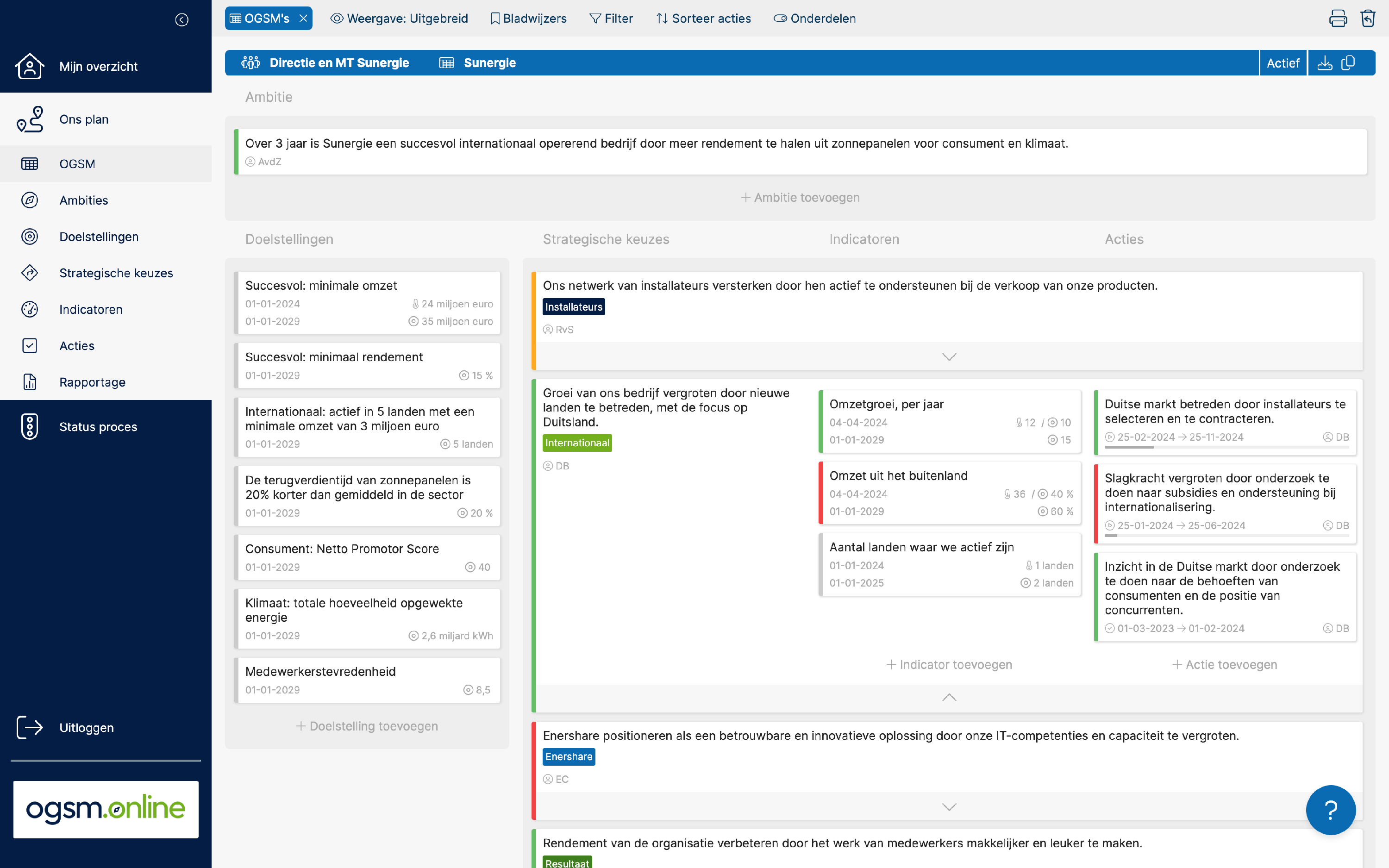Click the Uitloggen exit icon

pyautogui.click(x=29, y=727)
